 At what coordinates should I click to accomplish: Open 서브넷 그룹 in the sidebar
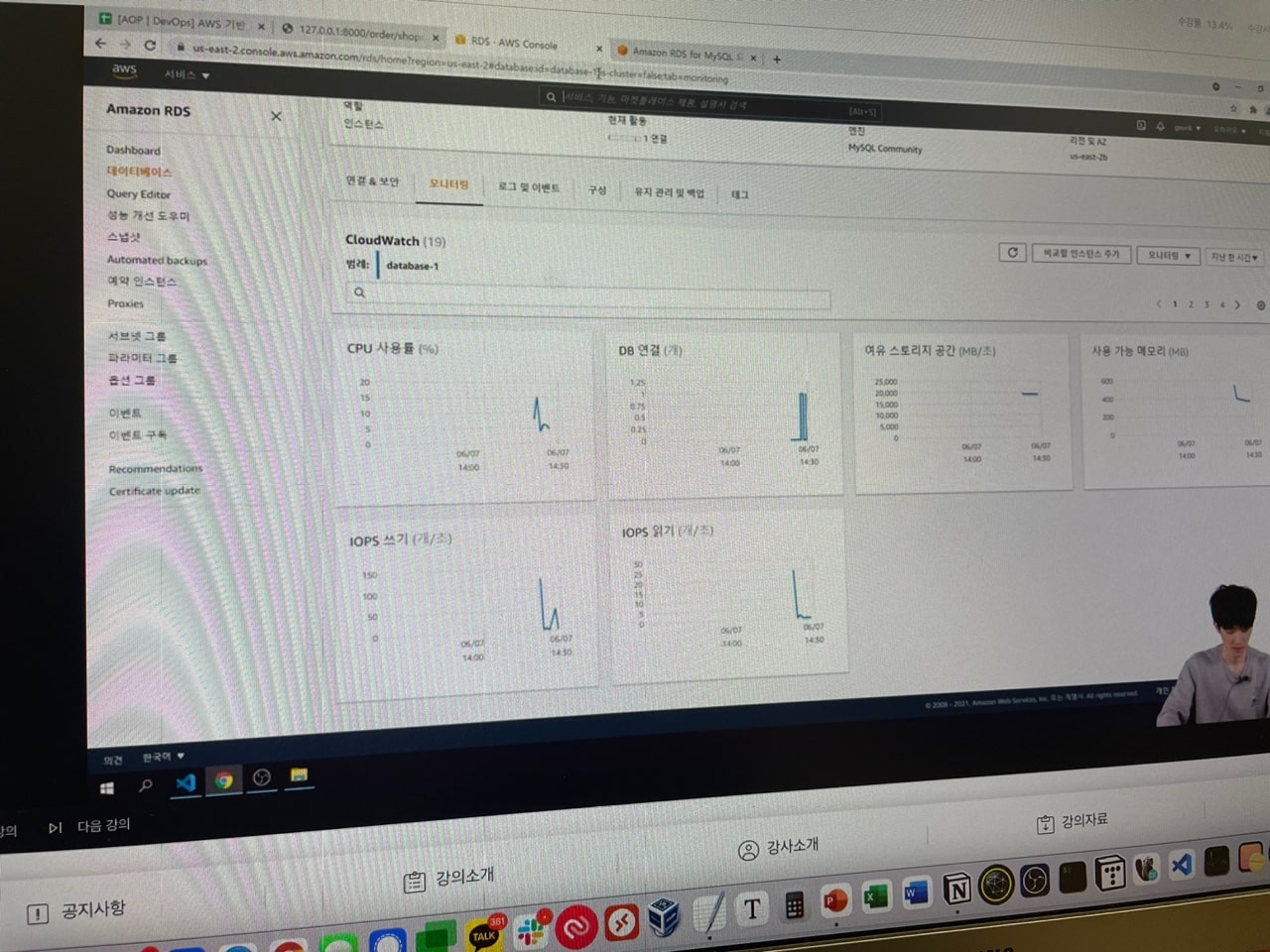coord(137,336)
